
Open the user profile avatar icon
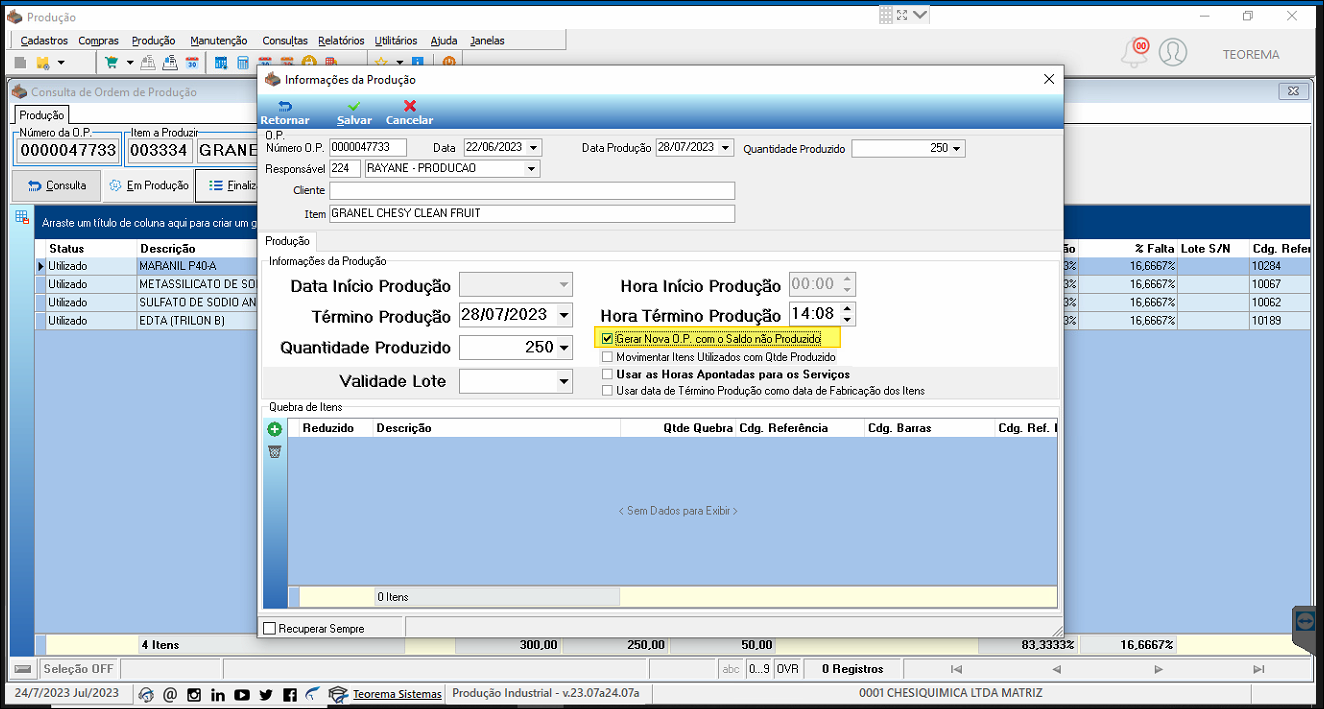(x=1173, y=52)
